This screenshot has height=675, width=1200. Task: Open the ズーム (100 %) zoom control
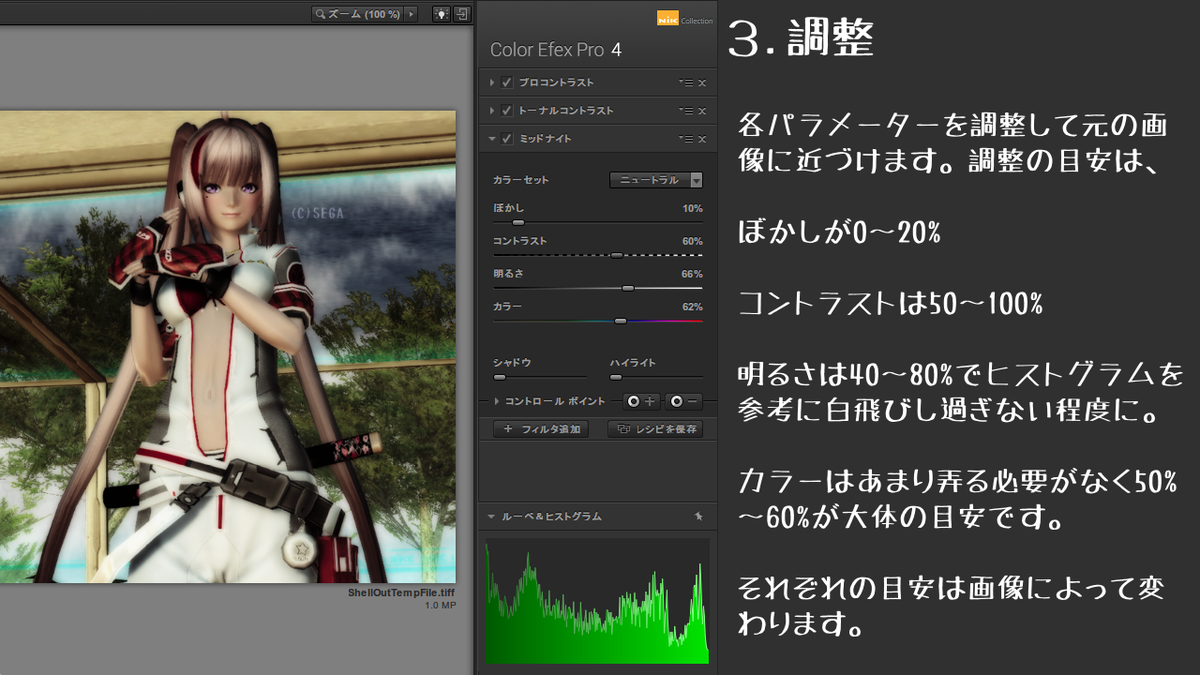click(357, 14)
